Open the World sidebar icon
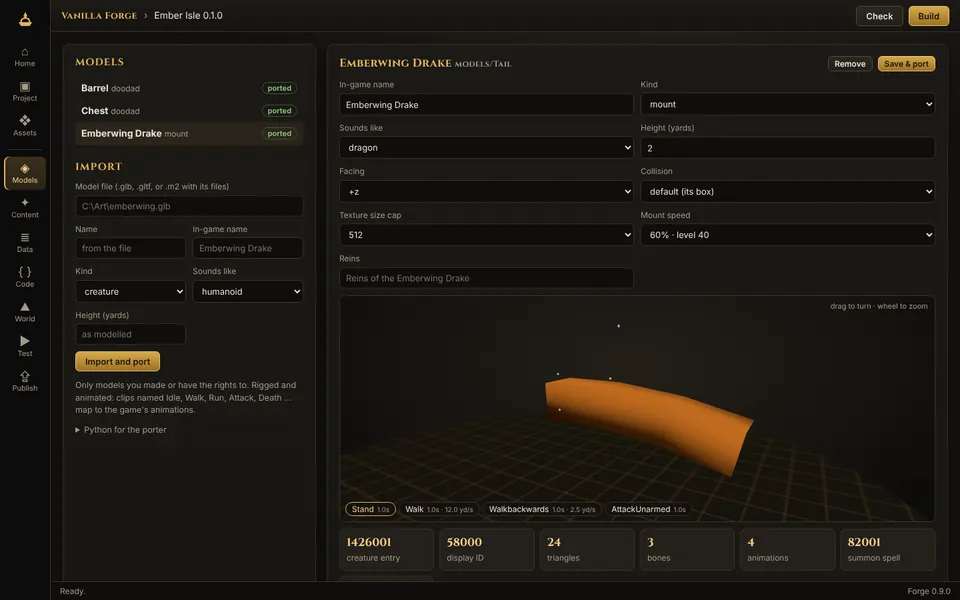This screenshot has width=960, height=600. point(24,312)
